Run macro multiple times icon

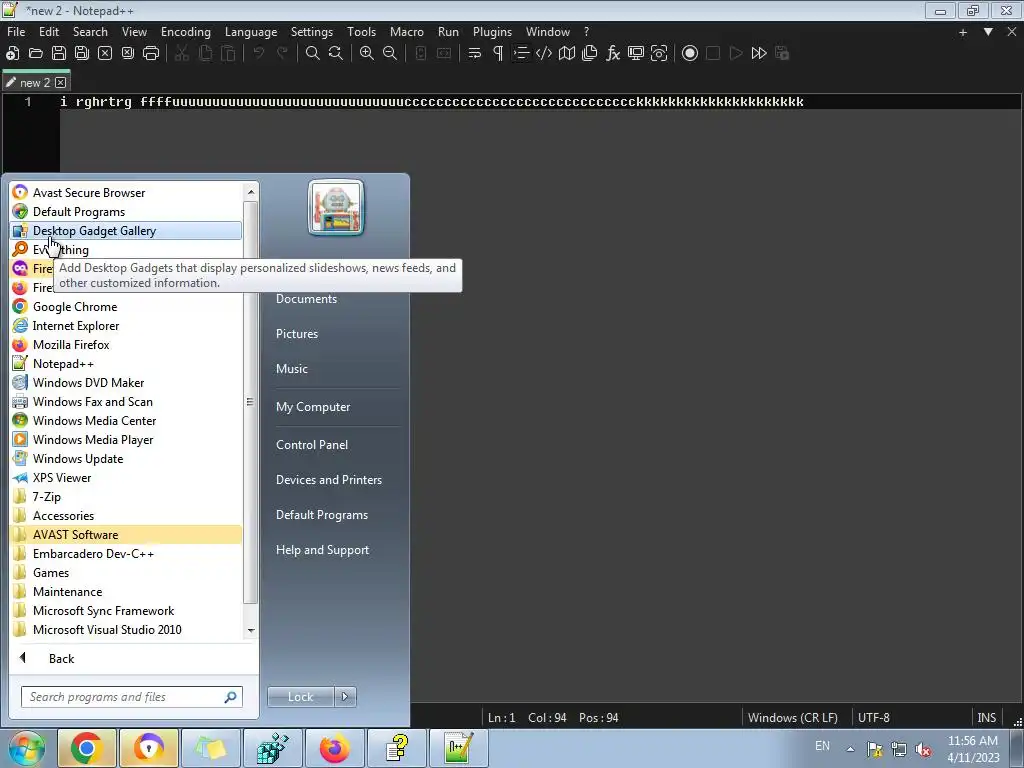759,54
